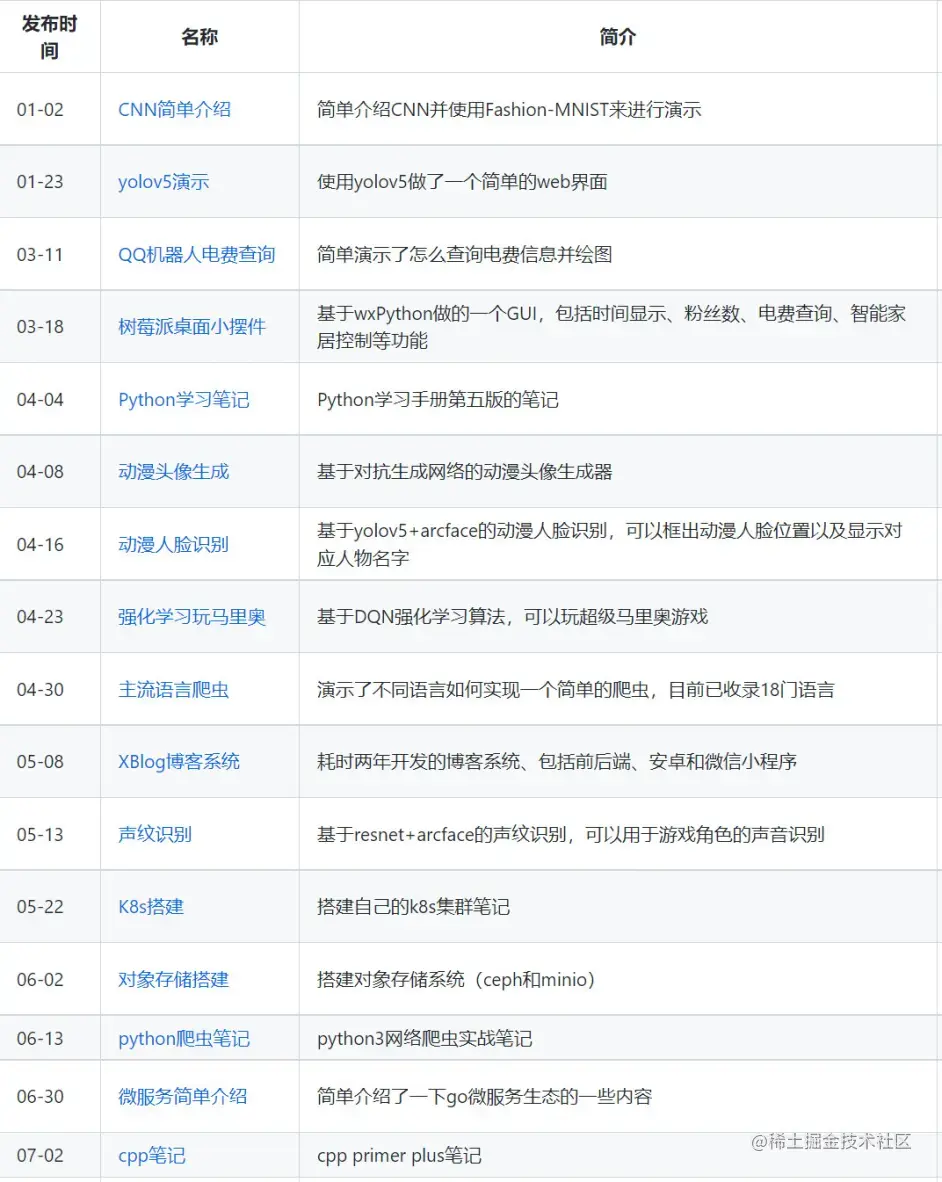Click the 发布时间 column header
The image size is (942, 1182).
point(49,36)
